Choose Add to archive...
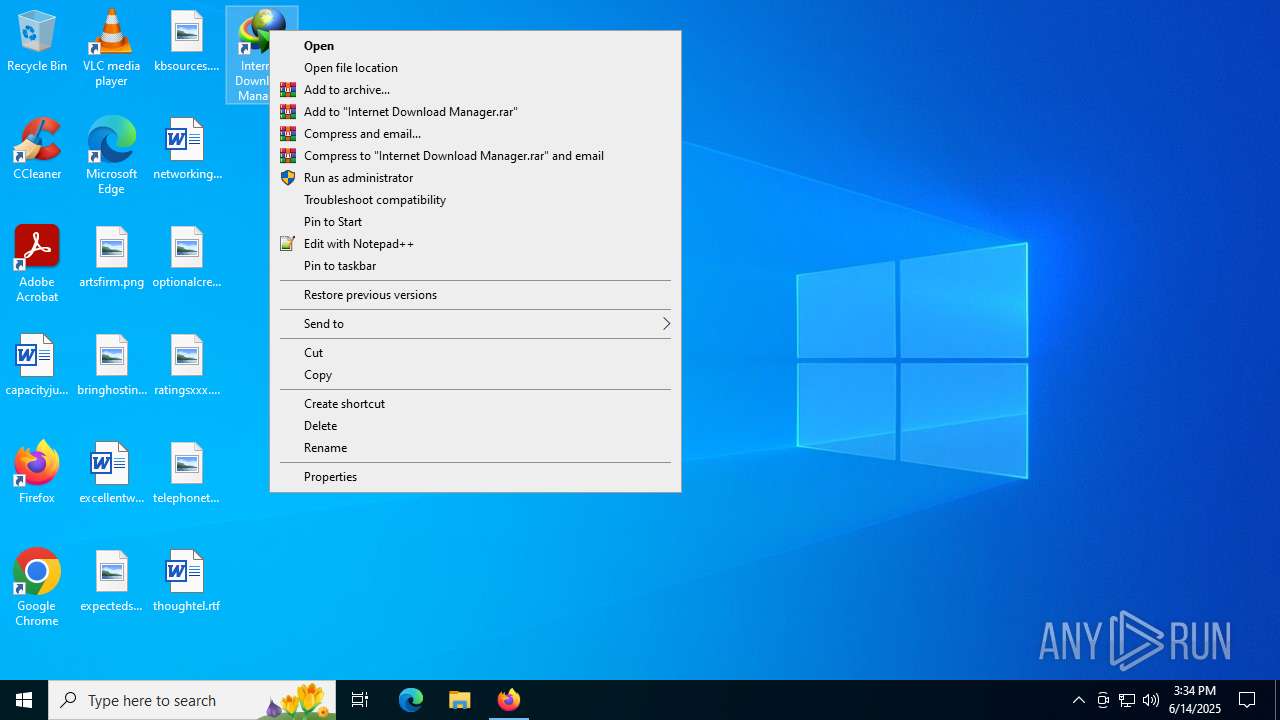Screen dimensions: 1280x720 475,90
